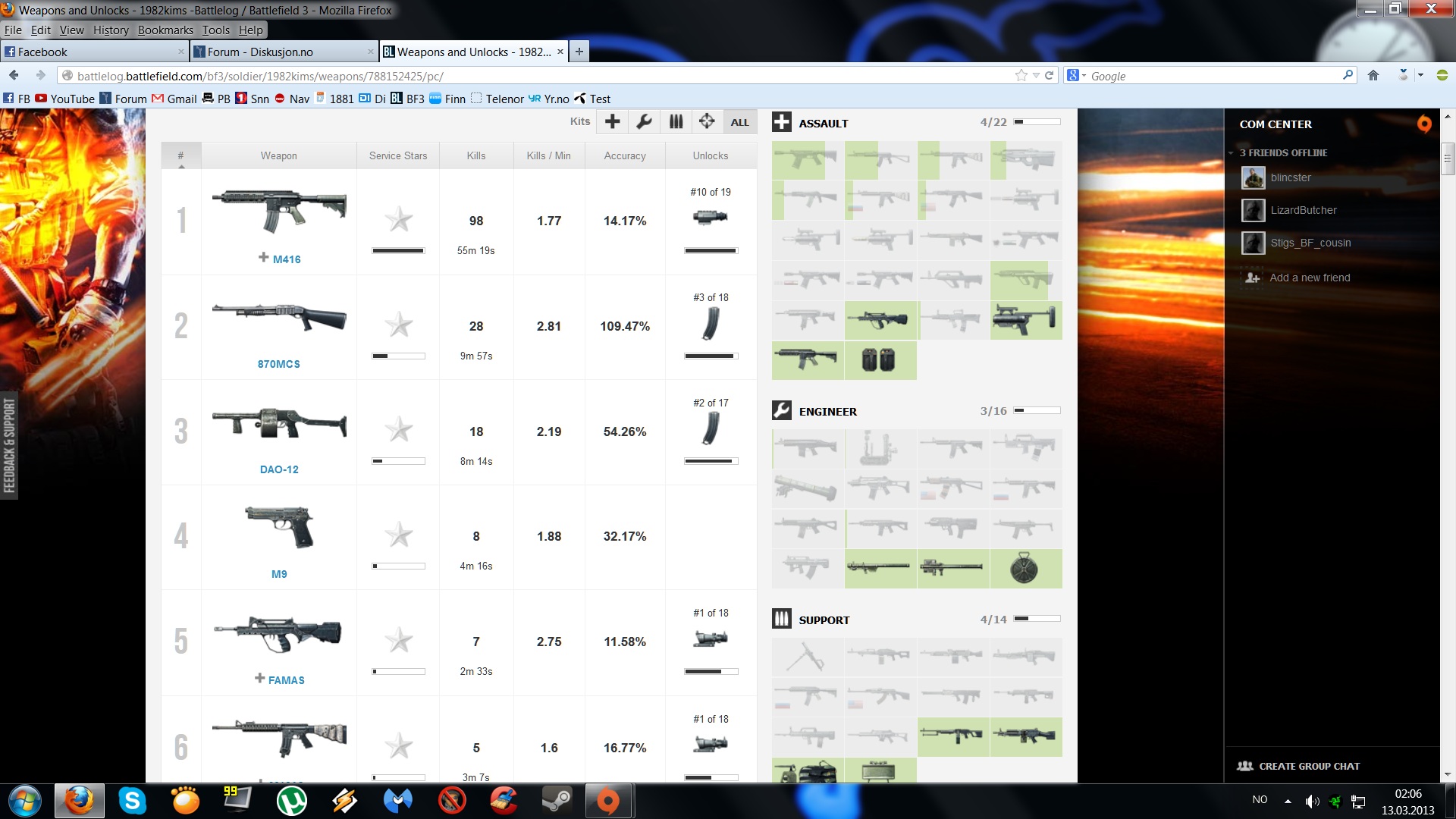Open the M416 weapon link
1456x819 pixels.
[287, 259]
